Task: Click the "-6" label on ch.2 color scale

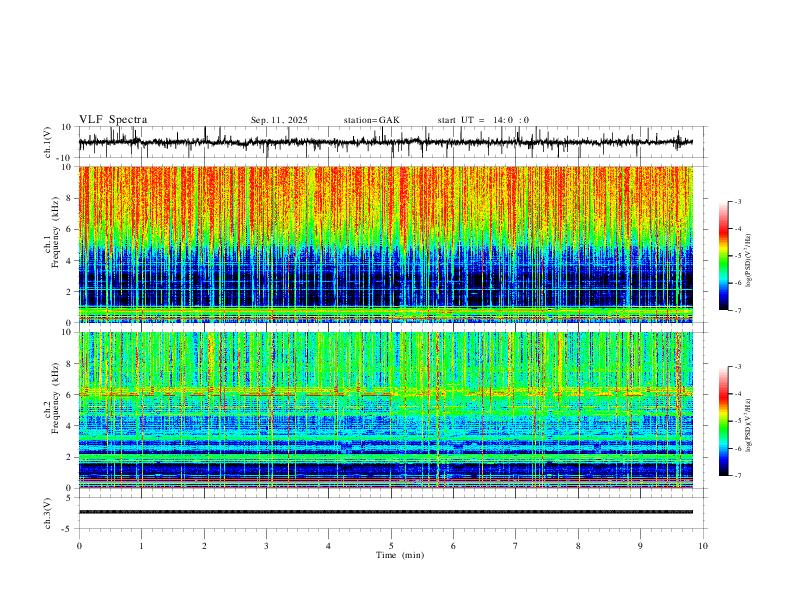Action: click(738, 448)
